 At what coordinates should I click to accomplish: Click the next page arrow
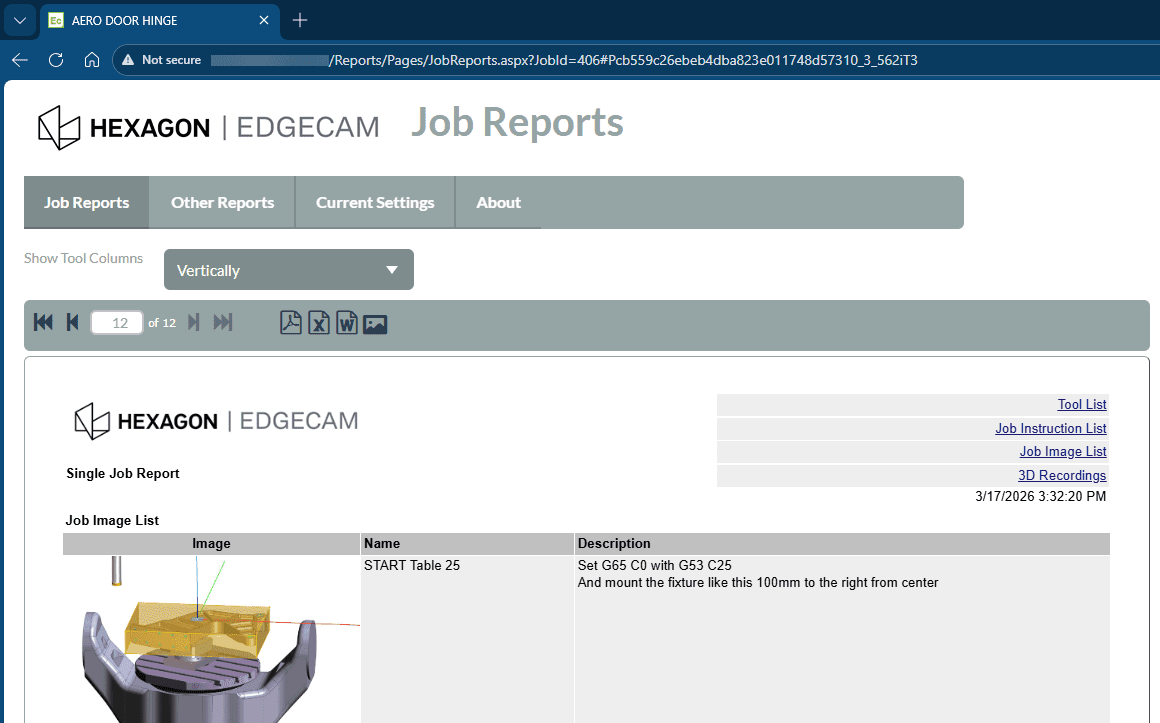(x=194, y=322)
